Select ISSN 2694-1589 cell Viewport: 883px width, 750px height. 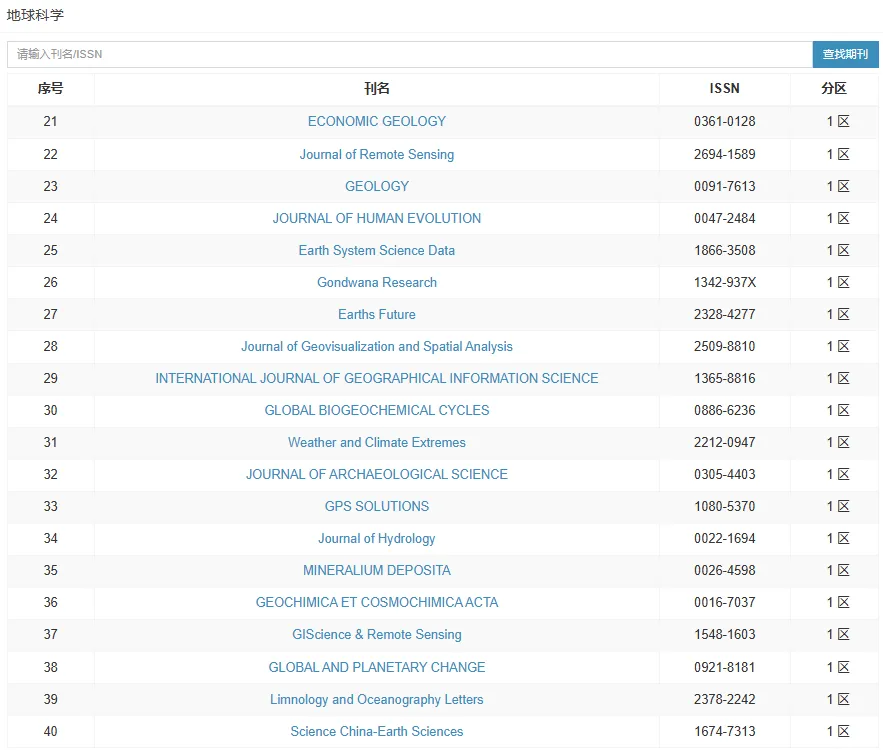point(725,154)
